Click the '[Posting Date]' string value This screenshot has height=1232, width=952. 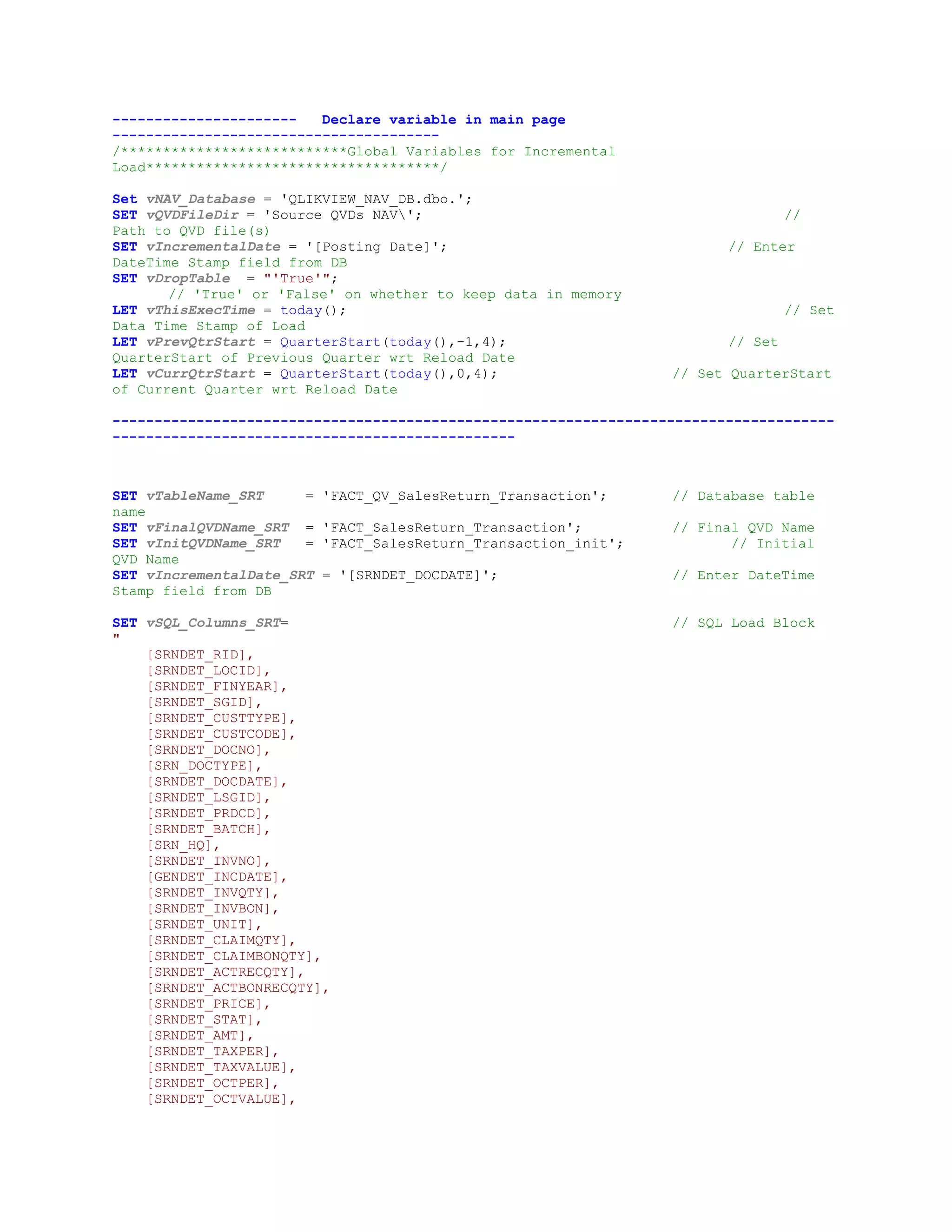[x=373, y=246]
